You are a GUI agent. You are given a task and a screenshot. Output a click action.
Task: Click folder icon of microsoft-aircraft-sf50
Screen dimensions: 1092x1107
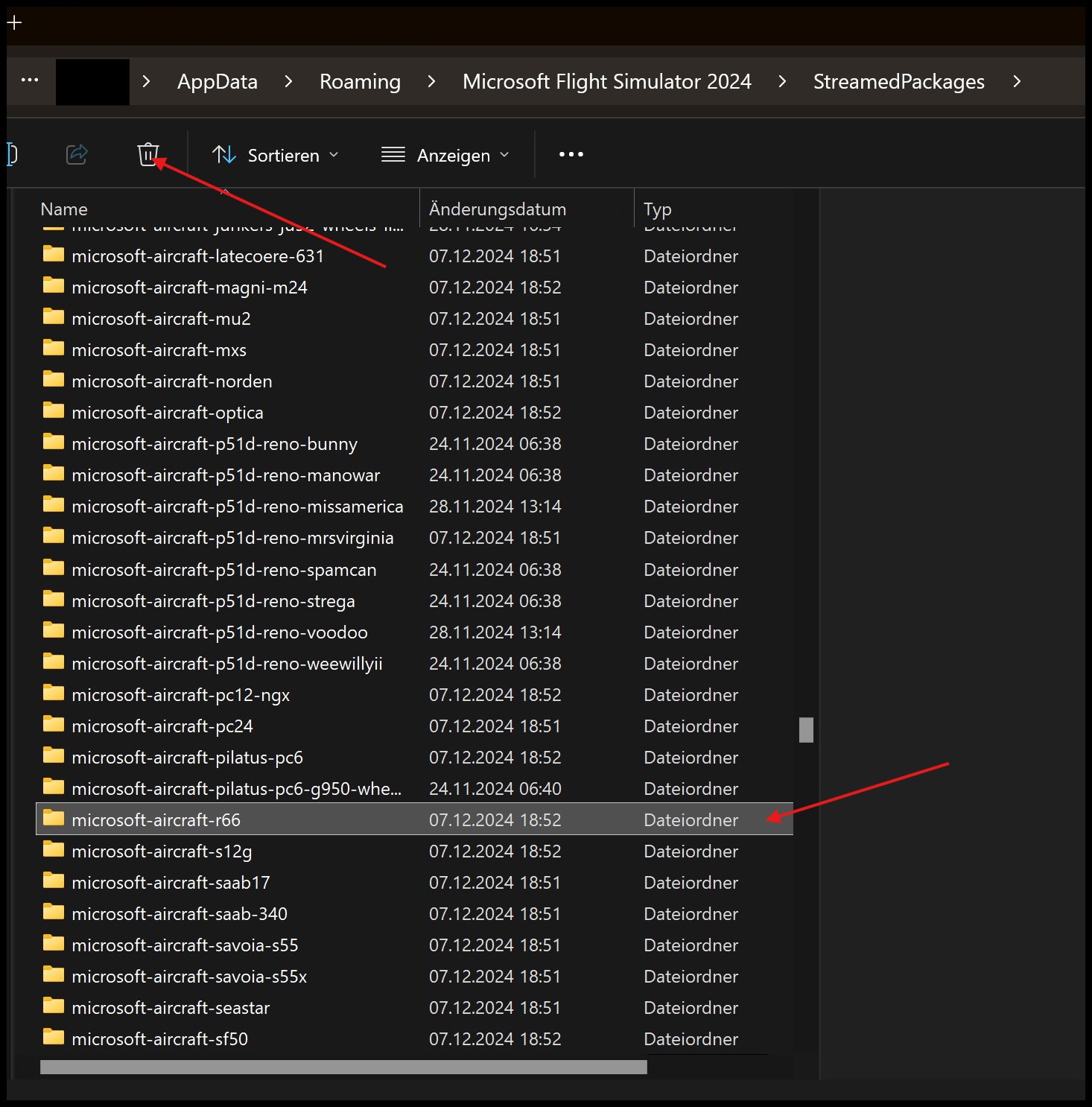tap(54, 1038)
